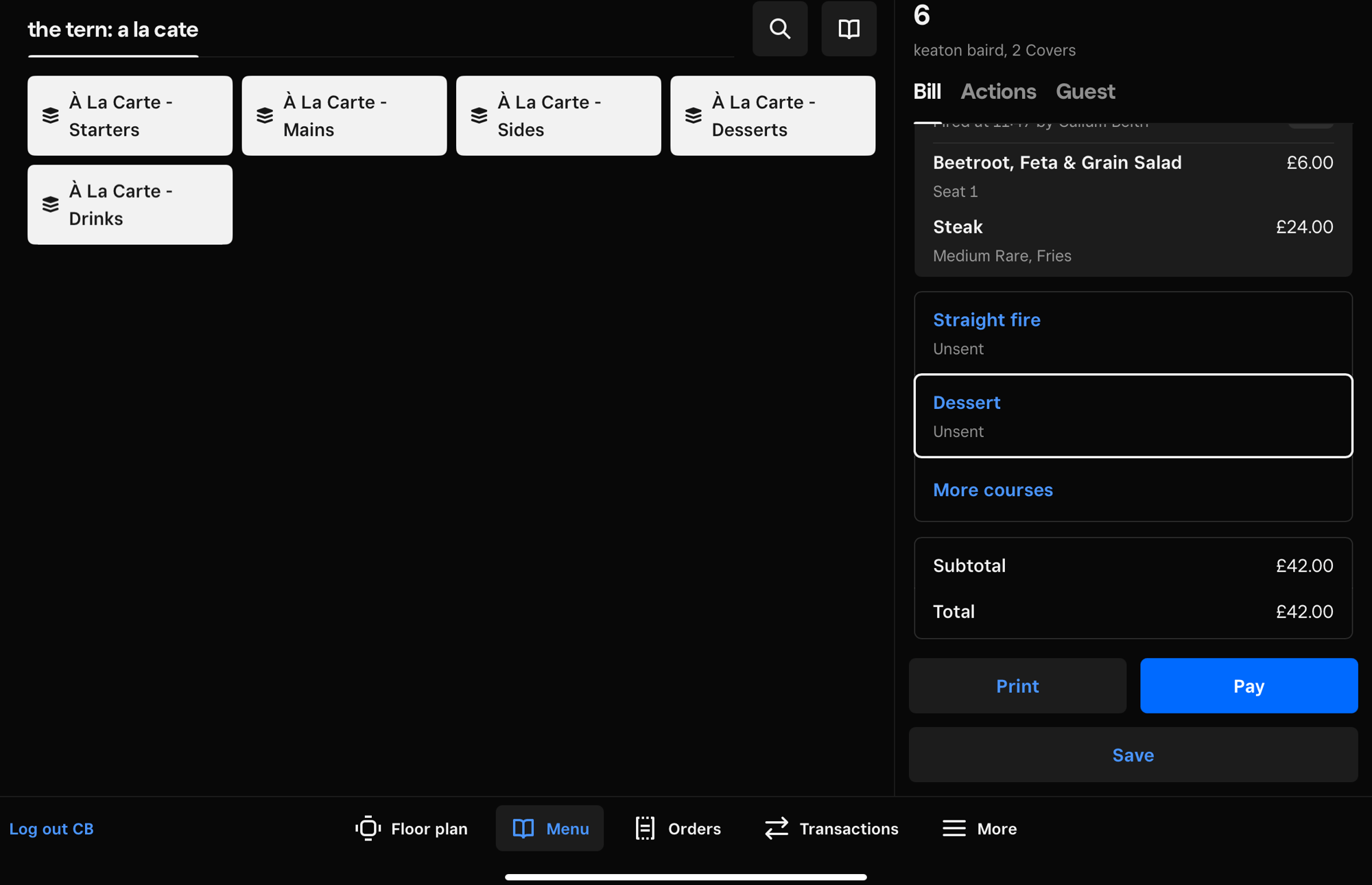This screenshot has width=1372, height=885.
Task: Click the stack icon on Drinks tile
Action: pyautogui.click(x=49, y=204)
